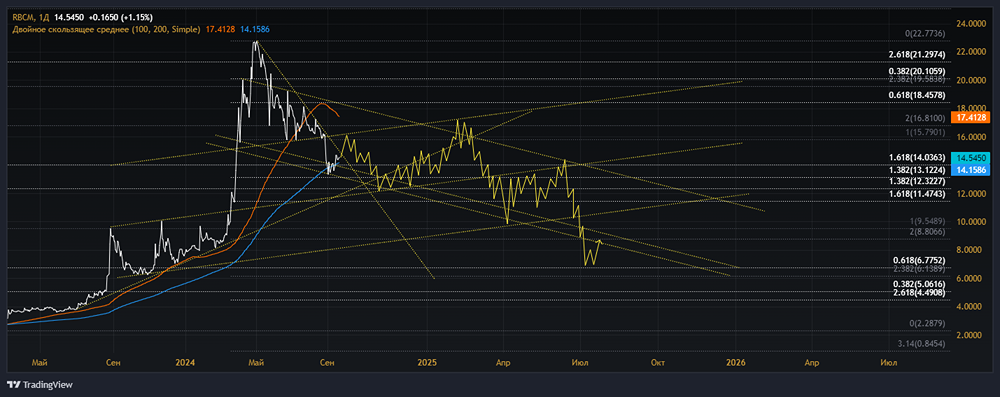1000x397 pixels.
Task: Click the TradingView logo
Action: click(40, 385)
